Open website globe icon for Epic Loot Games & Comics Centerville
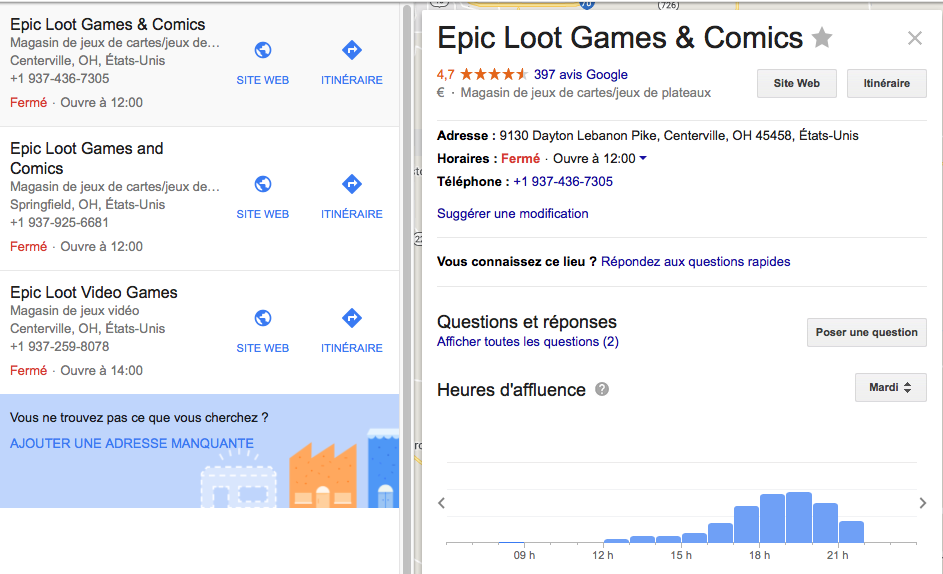The image size is (943, 574). [263, 50]
